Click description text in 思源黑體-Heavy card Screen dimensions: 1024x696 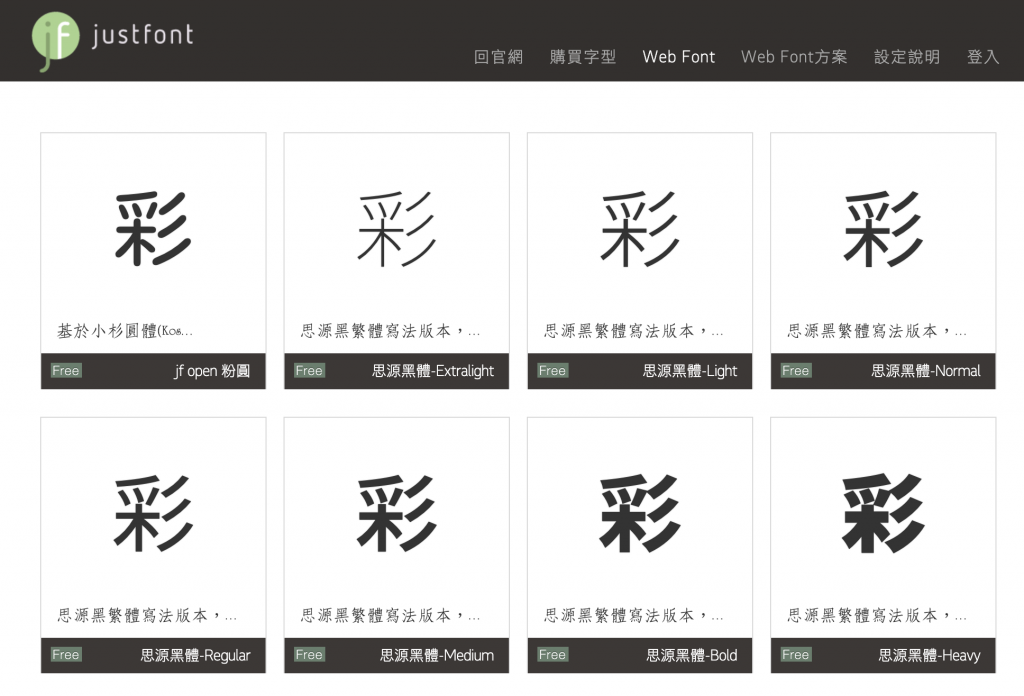click(877, 615)
